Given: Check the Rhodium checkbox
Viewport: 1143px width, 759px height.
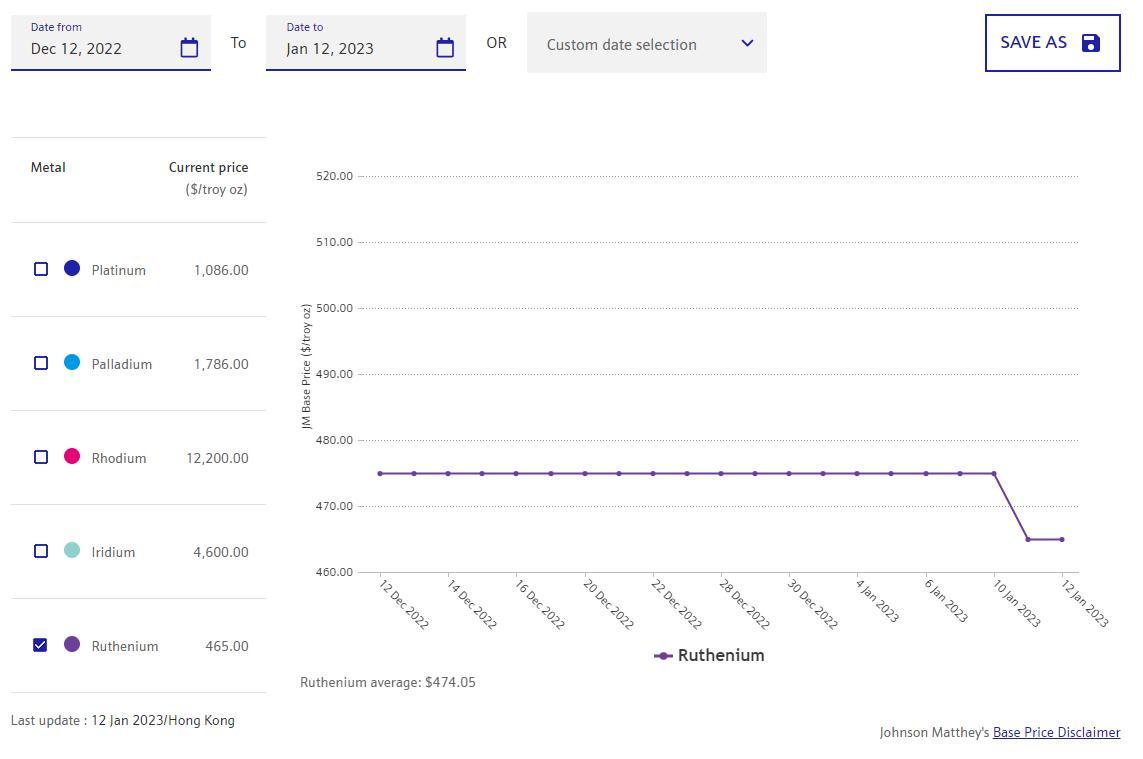Looking at the screenshot, I should click(x=41, y=457).
